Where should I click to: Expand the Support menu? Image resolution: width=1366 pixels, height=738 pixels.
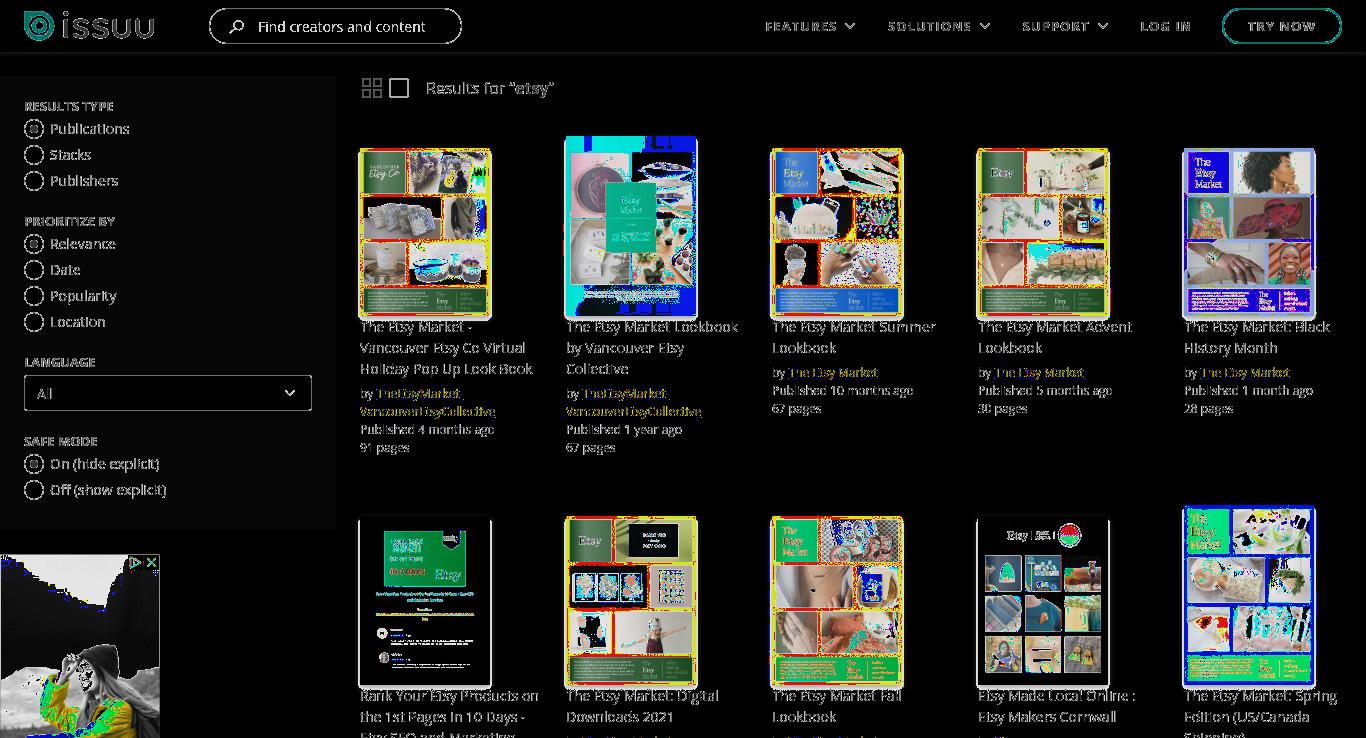[x=1065, y=26]
